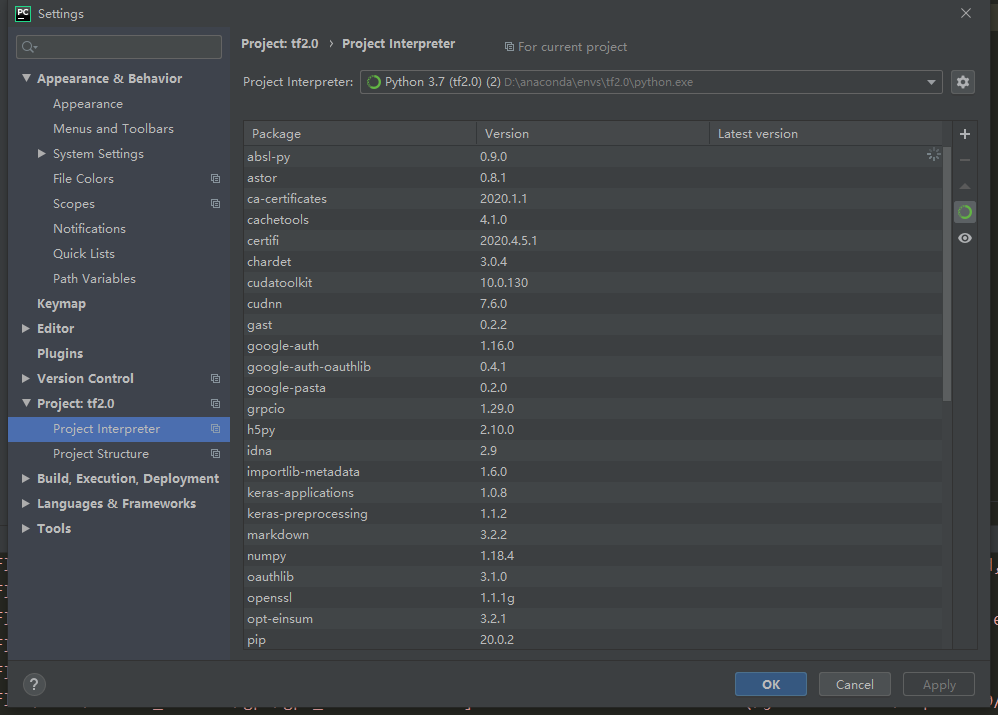Click the question mark help icon
Screen dimensions: 998x715
pos(34,684)
